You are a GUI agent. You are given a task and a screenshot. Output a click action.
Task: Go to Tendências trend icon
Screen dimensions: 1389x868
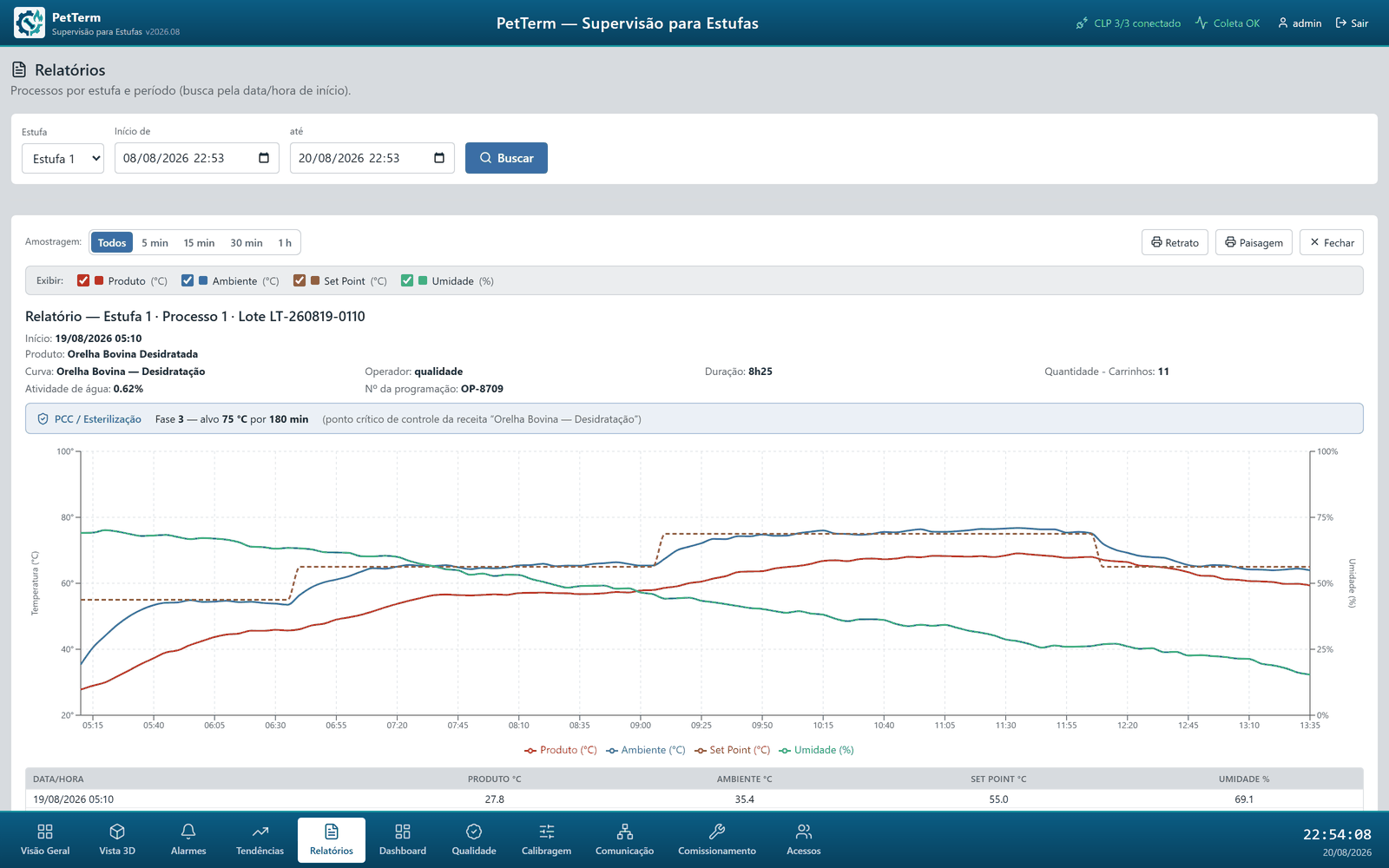point(260,832)
